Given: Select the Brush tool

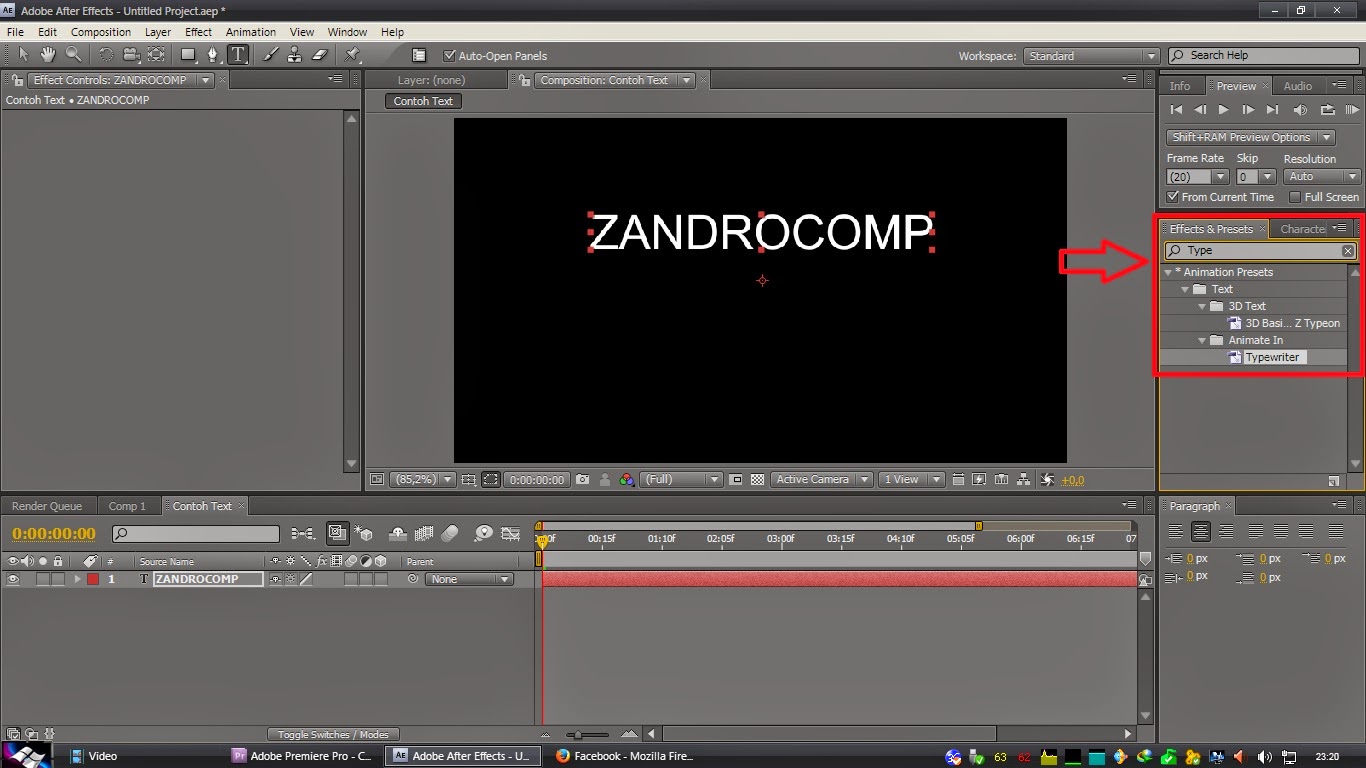Looking at the screenshot, I should [x=271, y=55].
